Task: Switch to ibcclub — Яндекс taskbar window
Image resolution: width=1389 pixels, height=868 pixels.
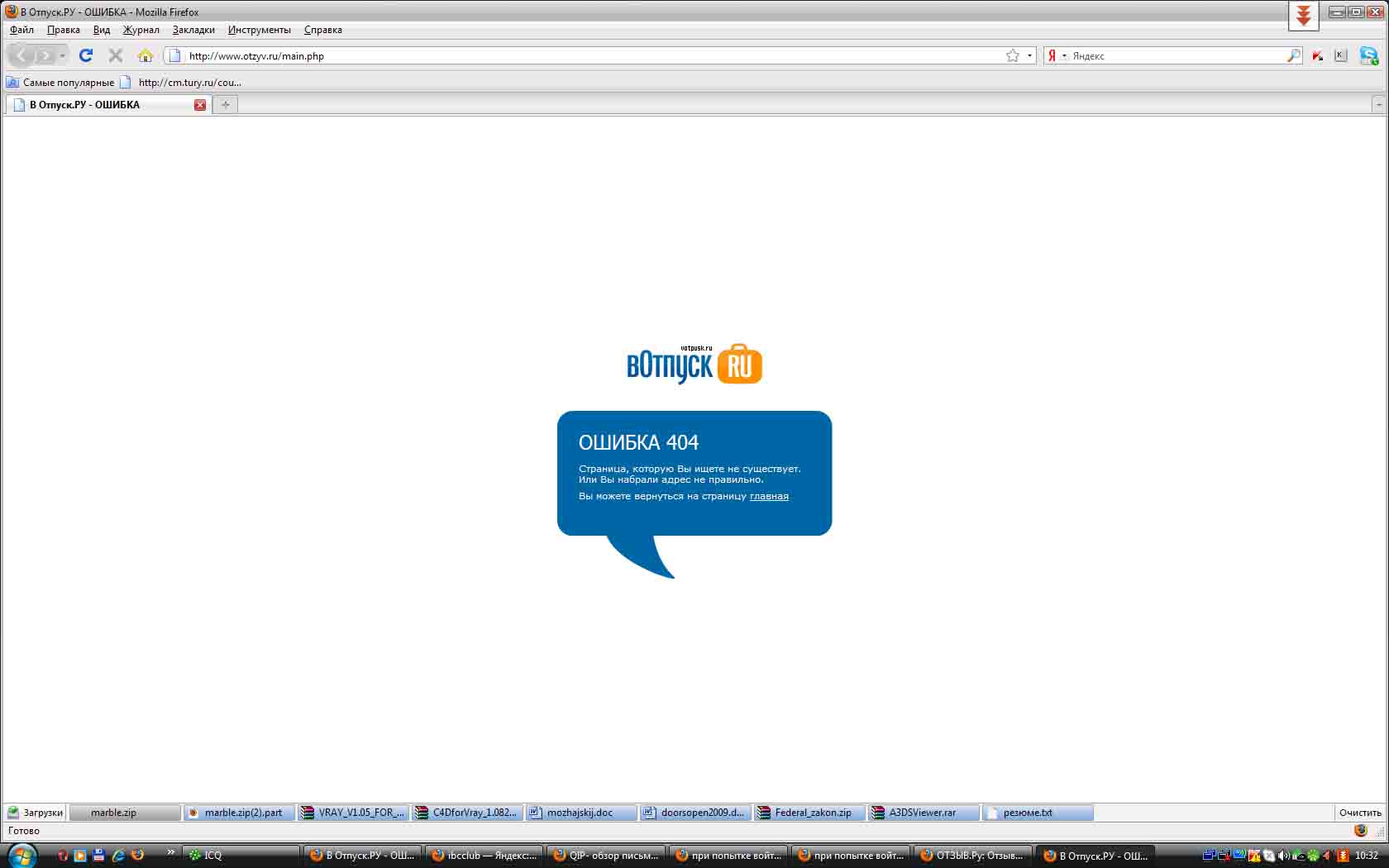Action: 484,856
